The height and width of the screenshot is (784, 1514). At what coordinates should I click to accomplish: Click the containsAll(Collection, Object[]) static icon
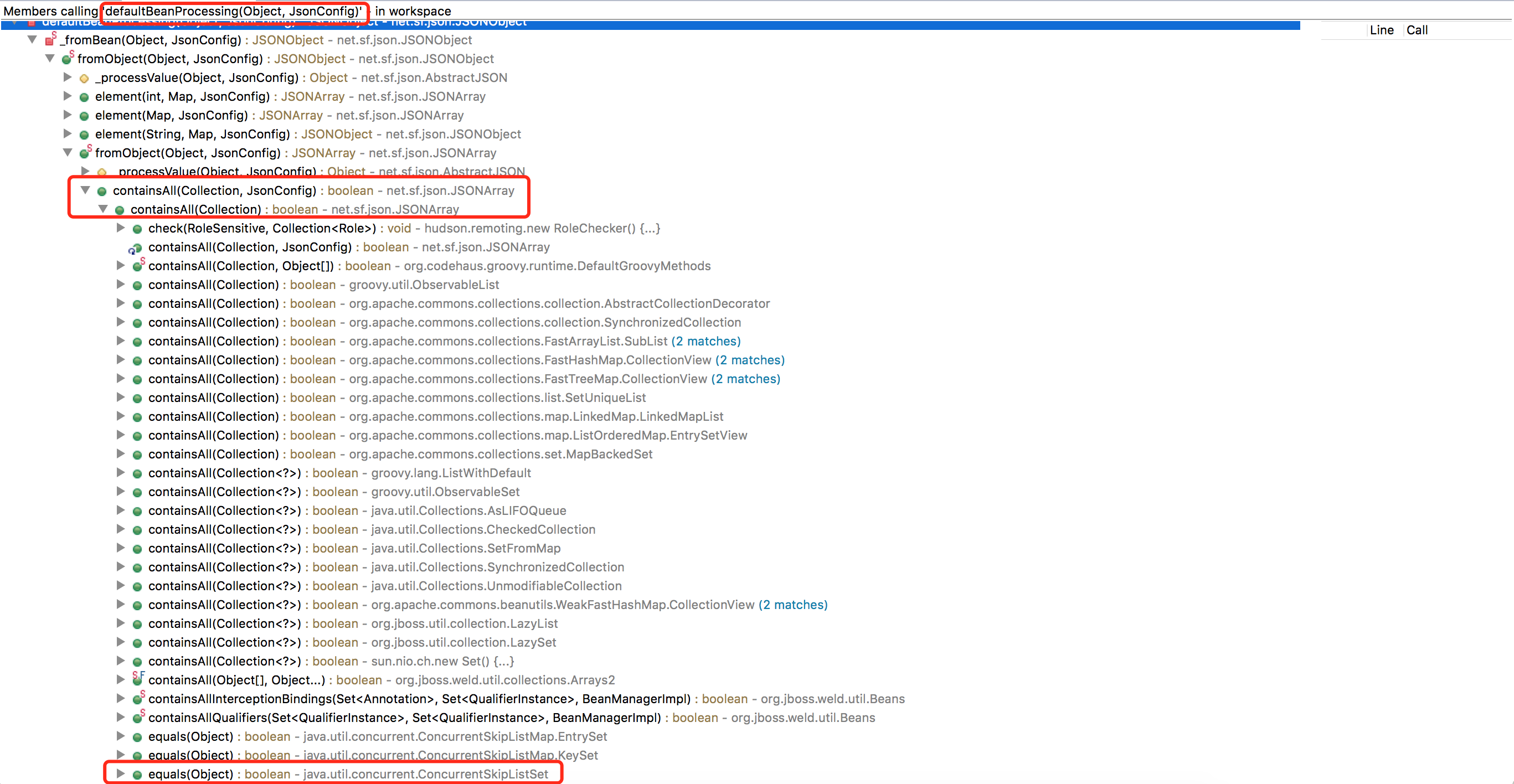click(138, 266)
